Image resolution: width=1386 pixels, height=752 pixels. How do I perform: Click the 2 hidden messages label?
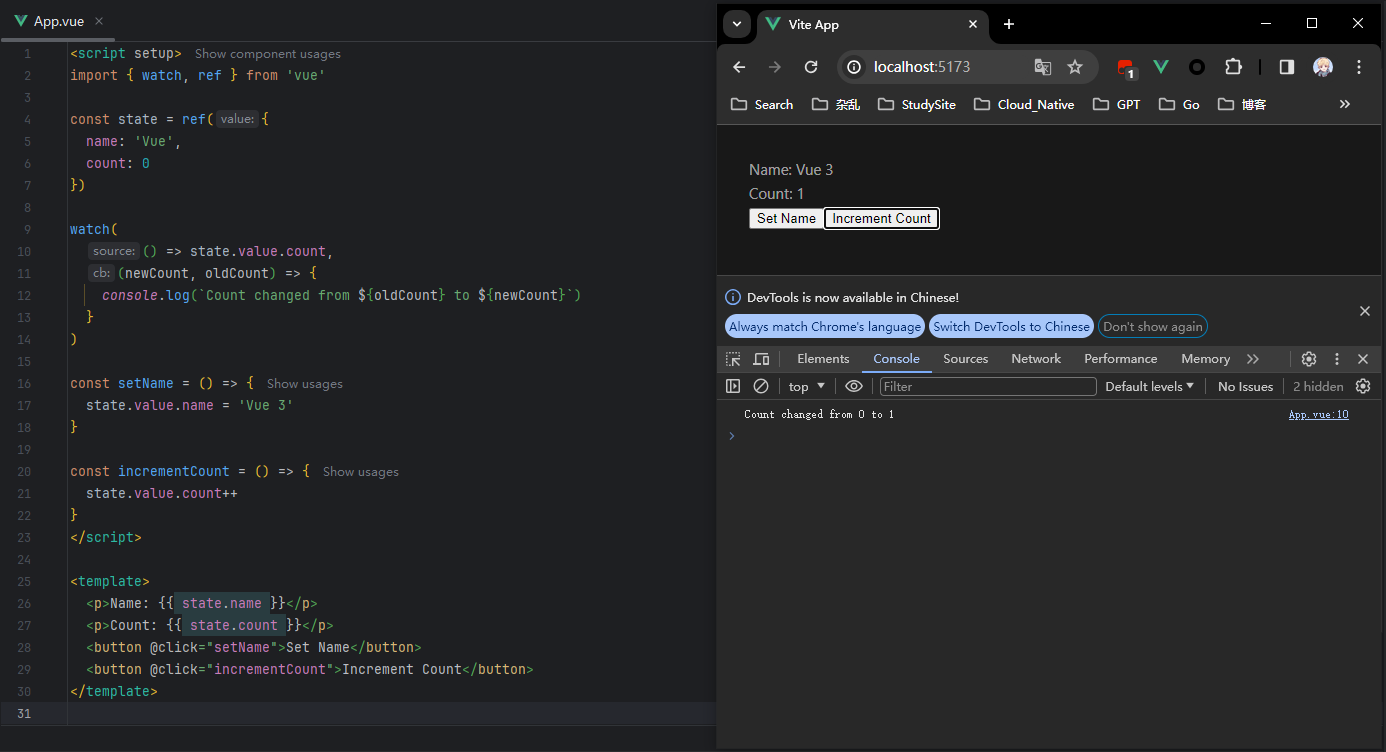point(1318,386)
